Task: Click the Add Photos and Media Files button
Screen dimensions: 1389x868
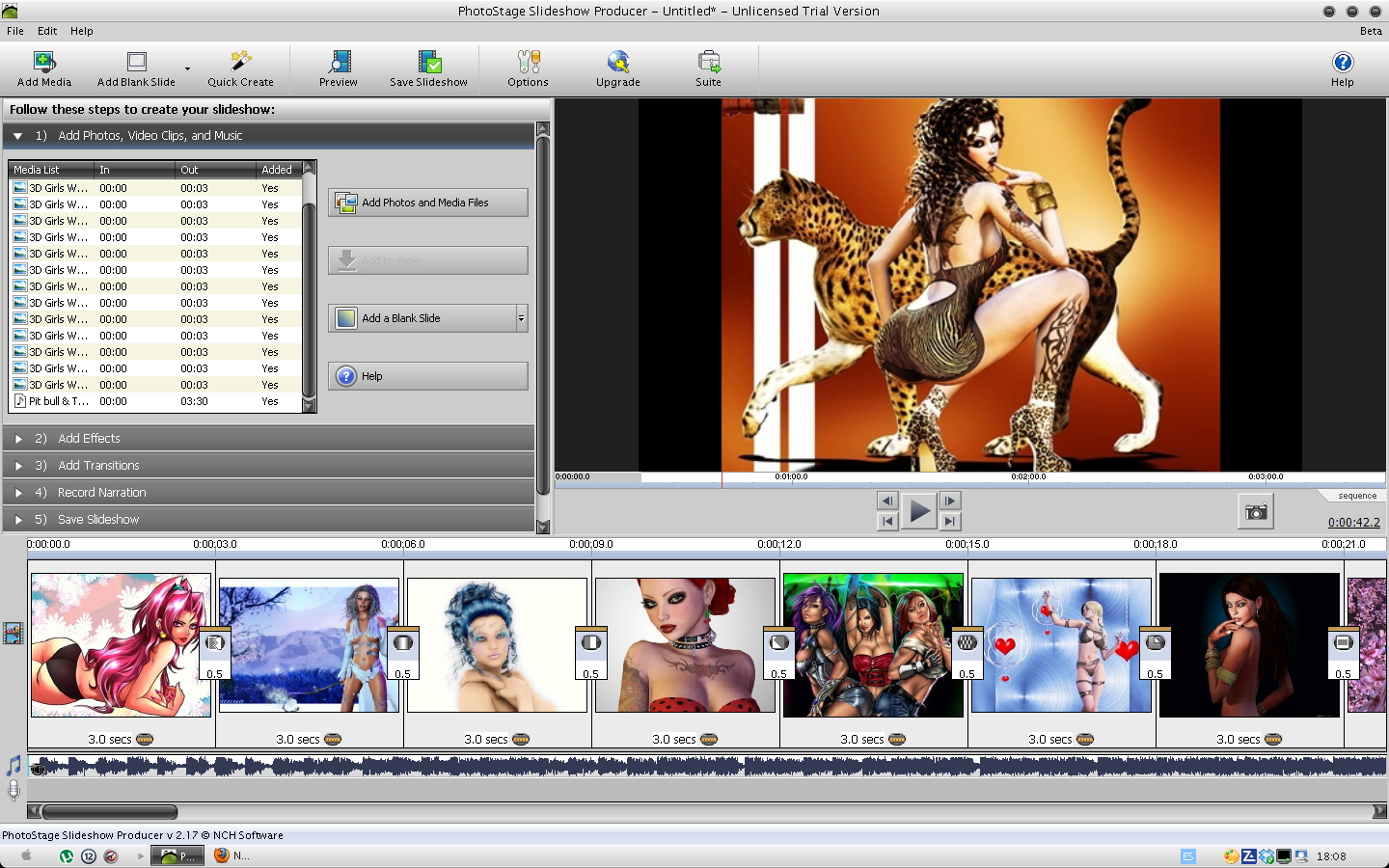Action: pos(427,203)
